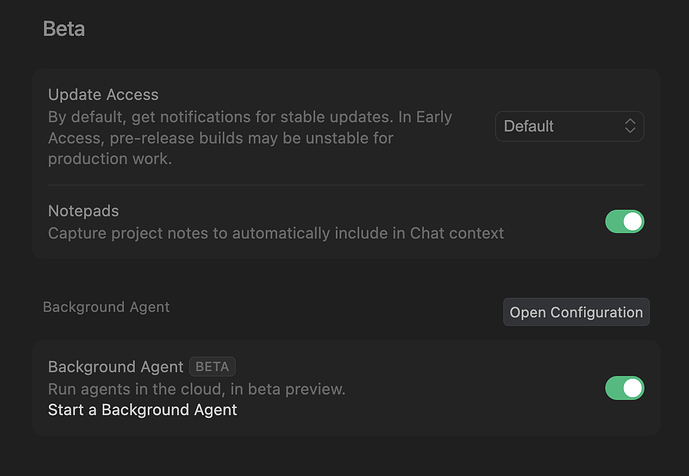Click the word Default in the selector

point(529,126)
